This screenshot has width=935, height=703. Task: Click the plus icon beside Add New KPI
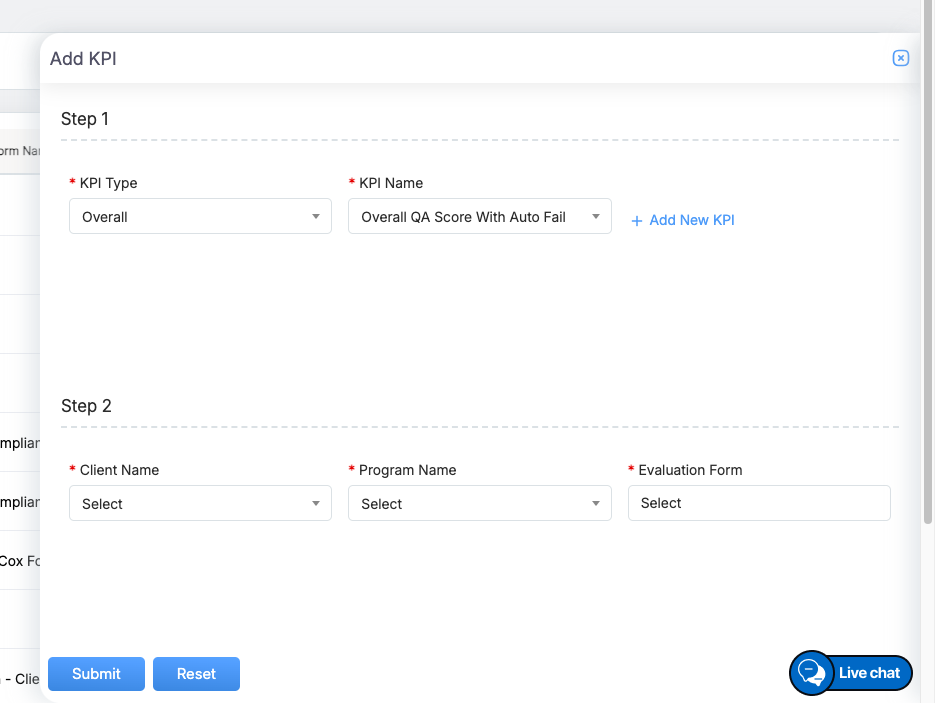[x=637, y=221]
